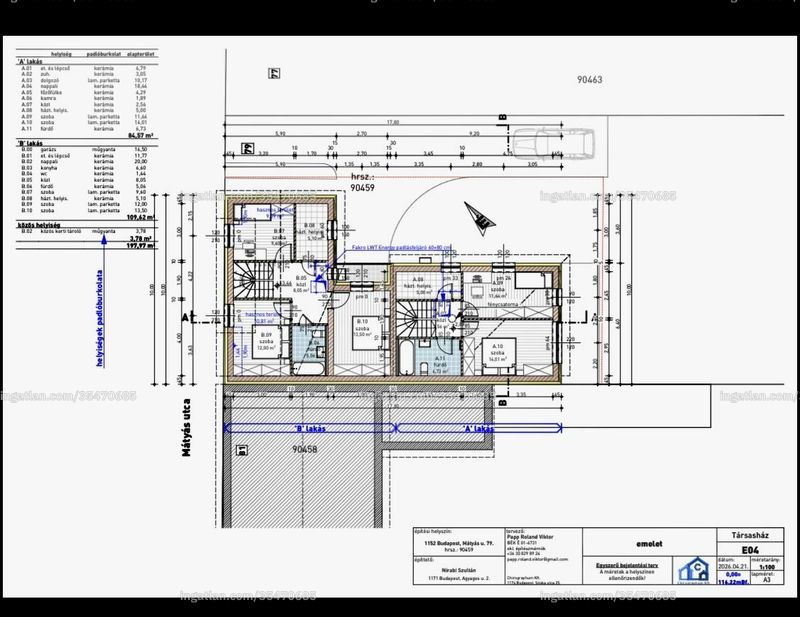Click the blue house company logo
The image size is (800, 617).
coord(695,570)
